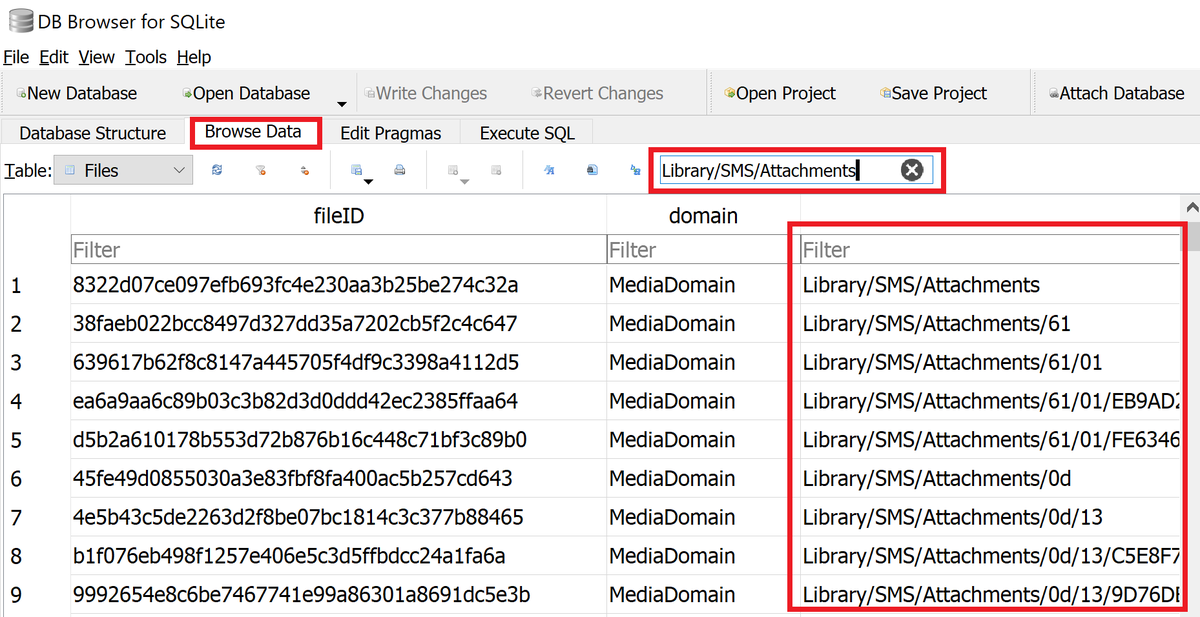Open the Table selector dropdown
The image size is (1200, 617).
click(x=122, y=171)
